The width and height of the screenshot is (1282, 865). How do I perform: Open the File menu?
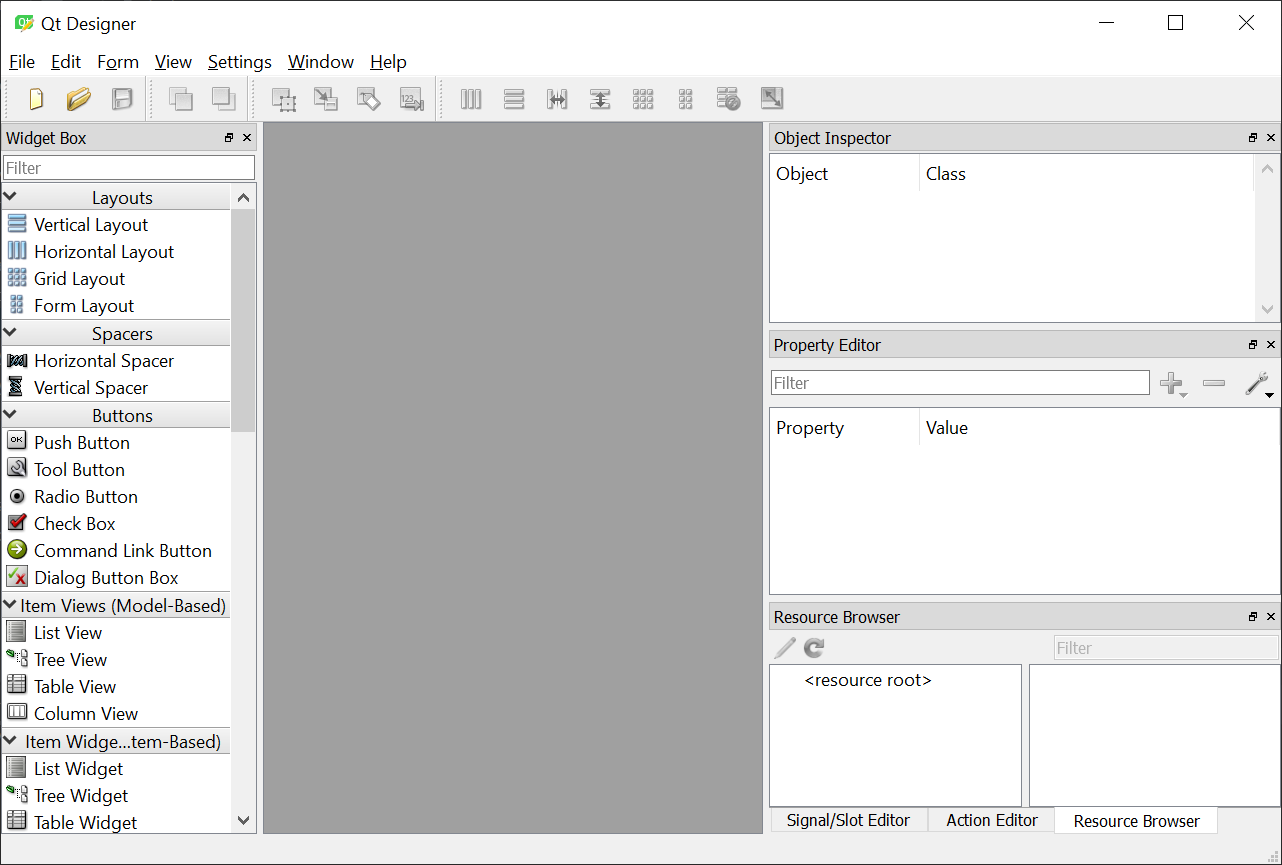tap(22, 62)
